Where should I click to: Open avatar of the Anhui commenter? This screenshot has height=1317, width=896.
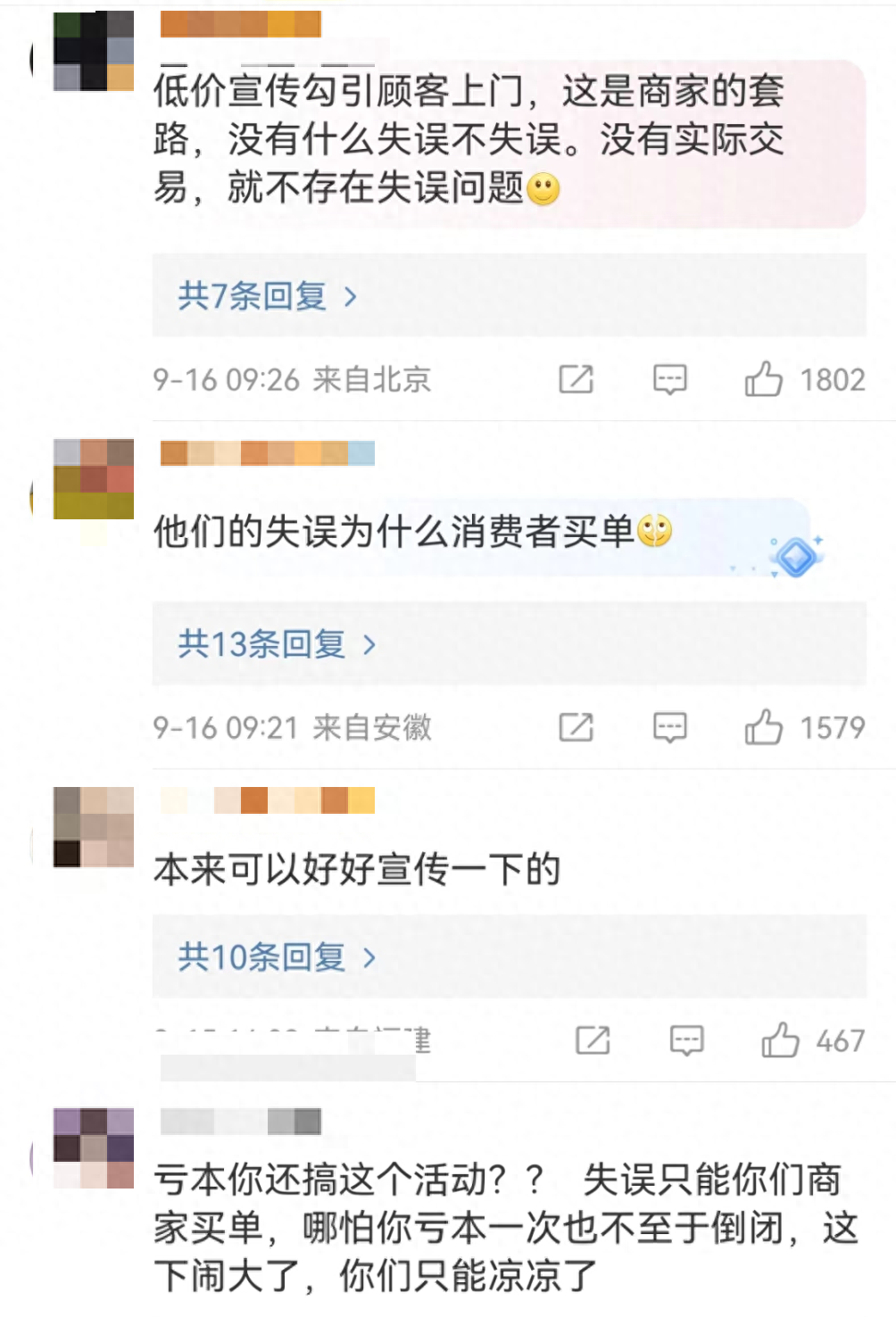point(93,479)
